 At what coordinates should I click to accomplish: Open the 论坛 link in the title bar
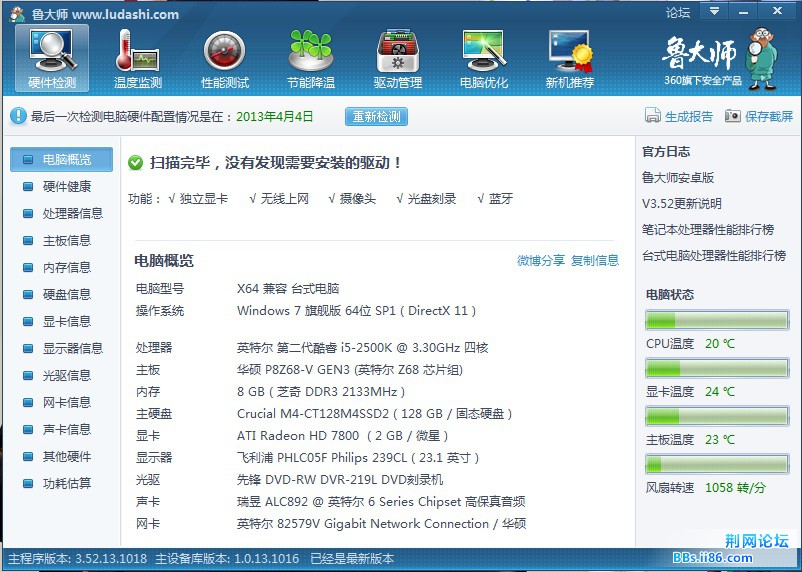click(x=677, y=13)
